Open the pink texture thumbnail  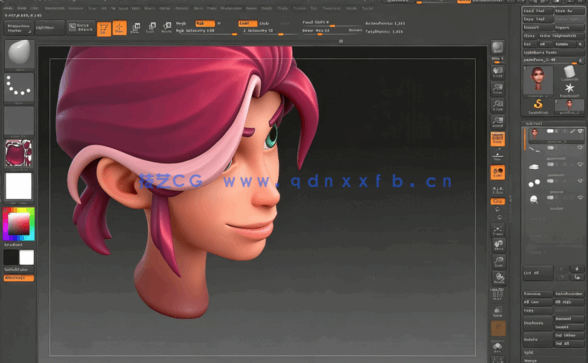tap(18, 153)
